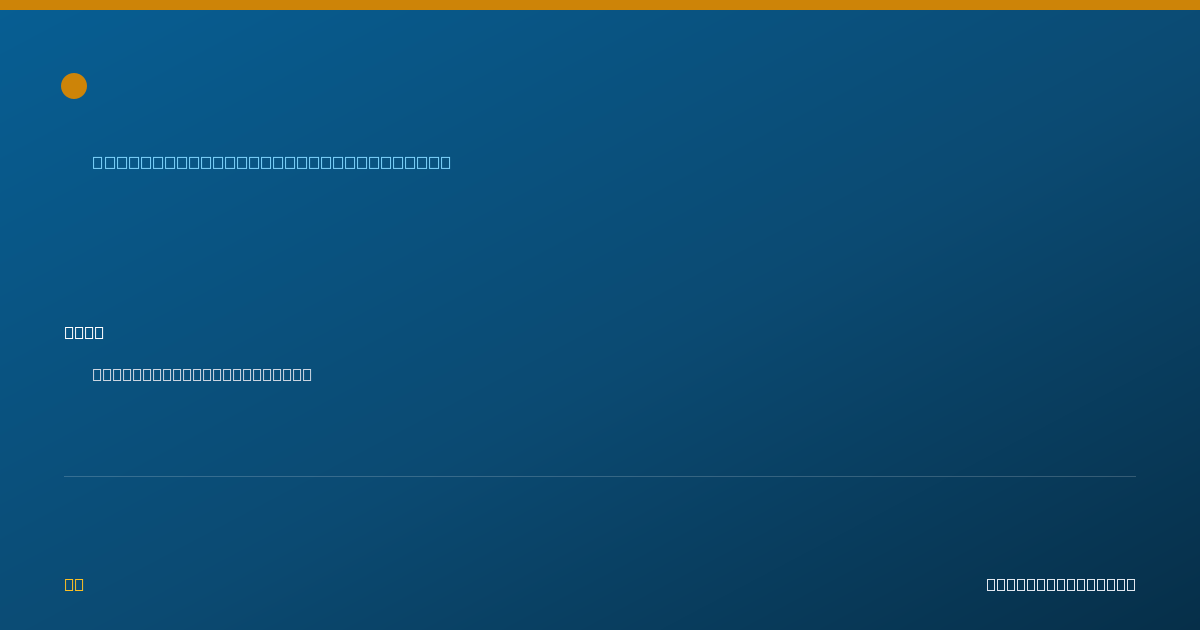Click the first glyph box of the white body line
Screen dimensions: 1200x630
97,374
